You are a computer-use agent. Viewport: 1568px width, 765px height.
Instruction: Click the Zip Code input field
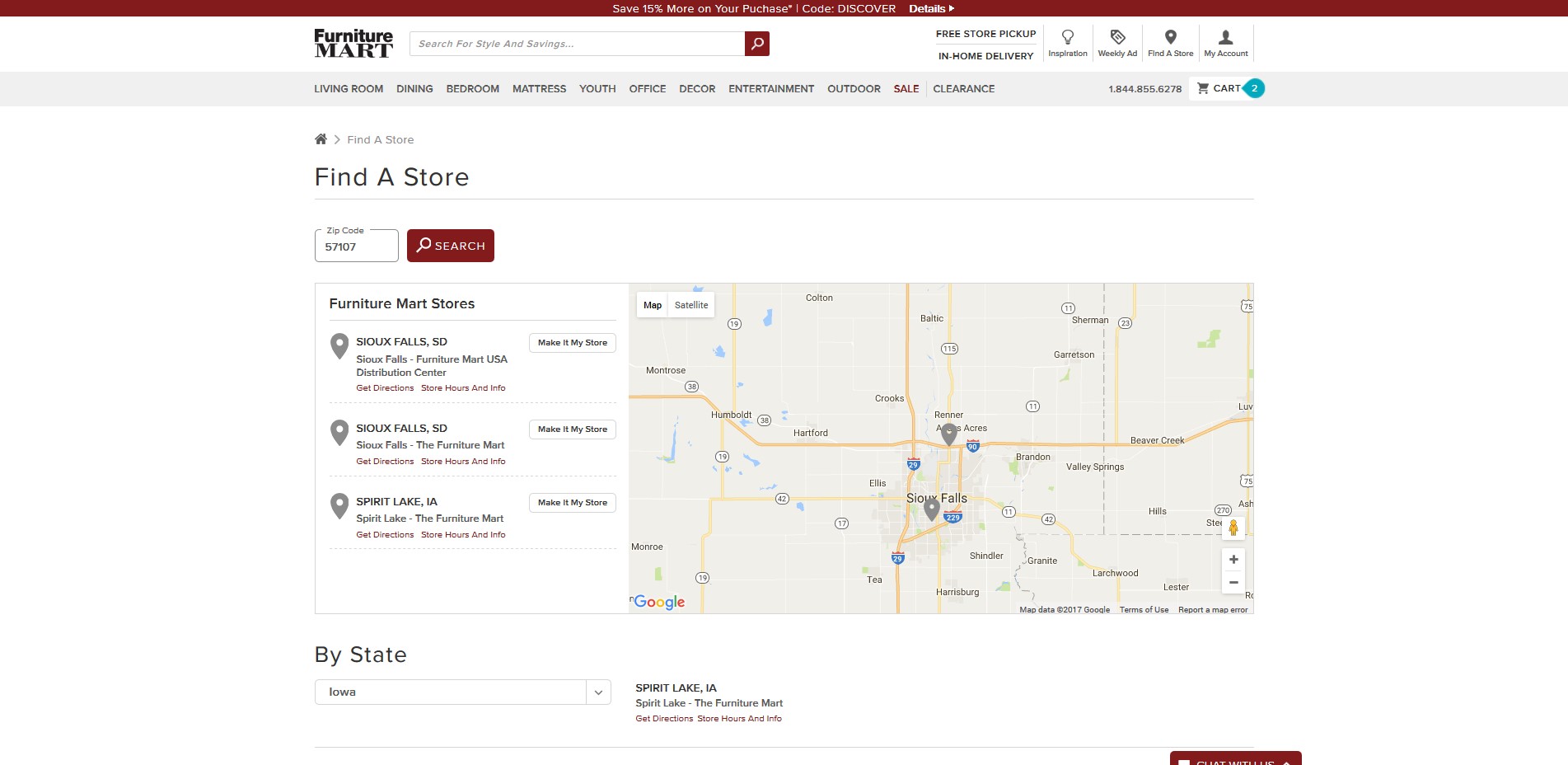(x=357, y=246)
